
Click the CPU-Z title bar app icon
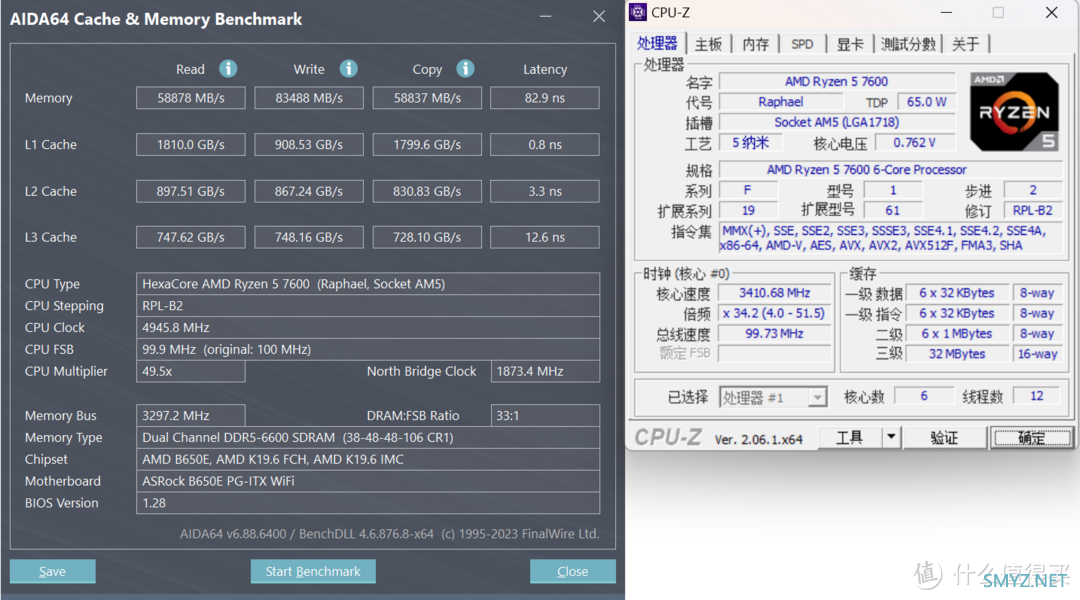(638, 12)
